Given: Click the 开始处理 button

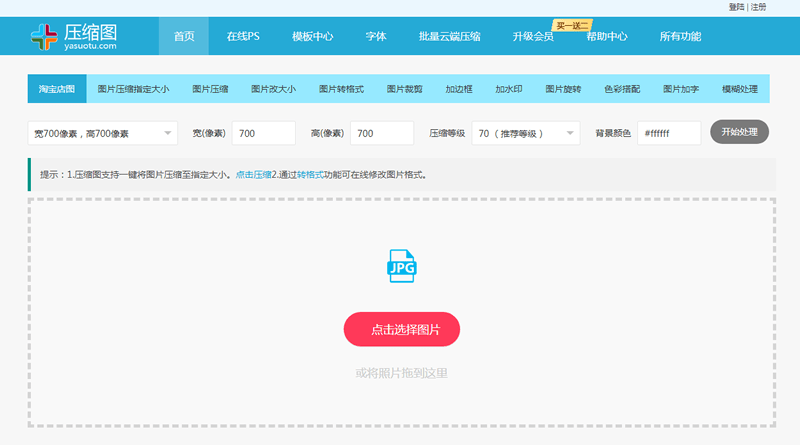Looking at the screenshot, I should pyautogui.click(x=739, y=132).
